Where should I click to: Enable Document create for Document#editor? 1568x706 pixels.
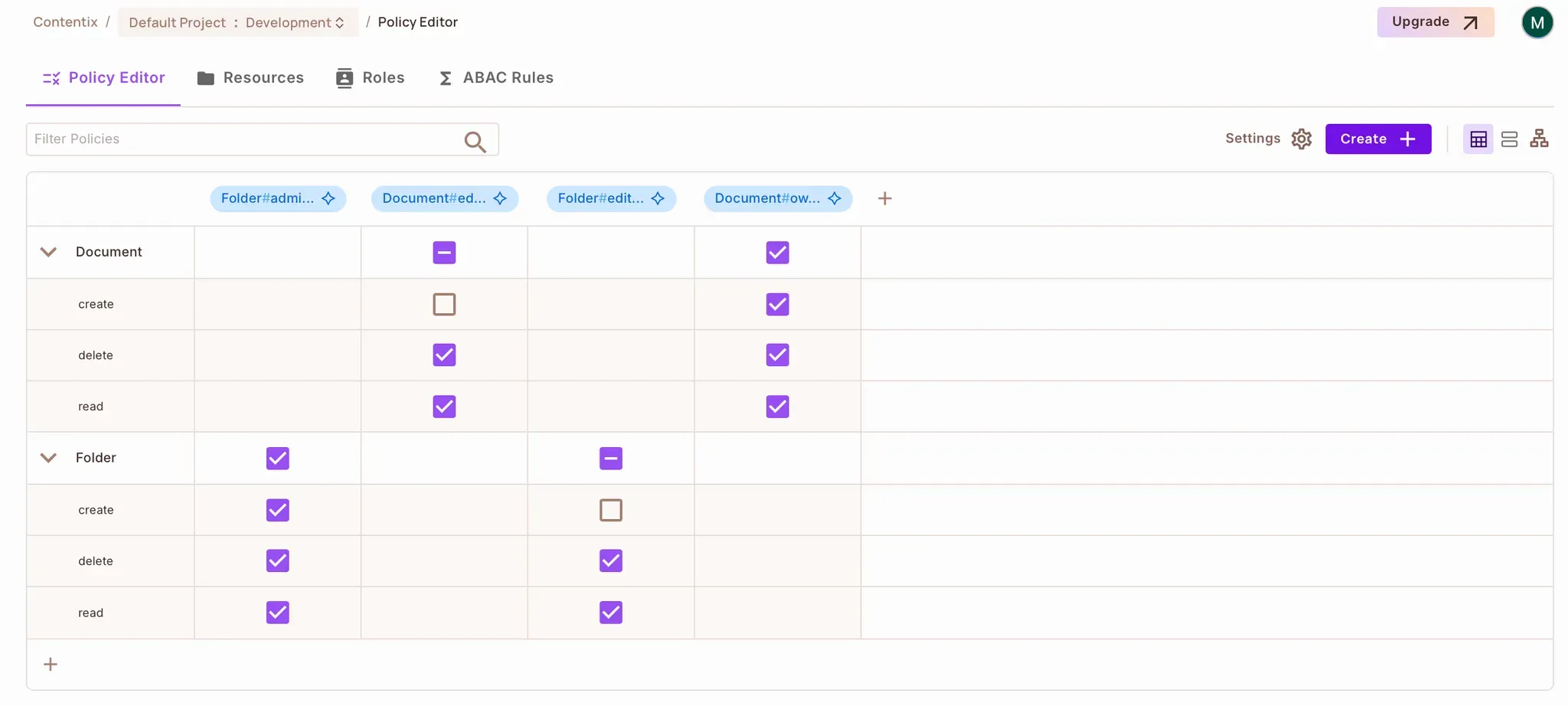click(x=444, y=304)
